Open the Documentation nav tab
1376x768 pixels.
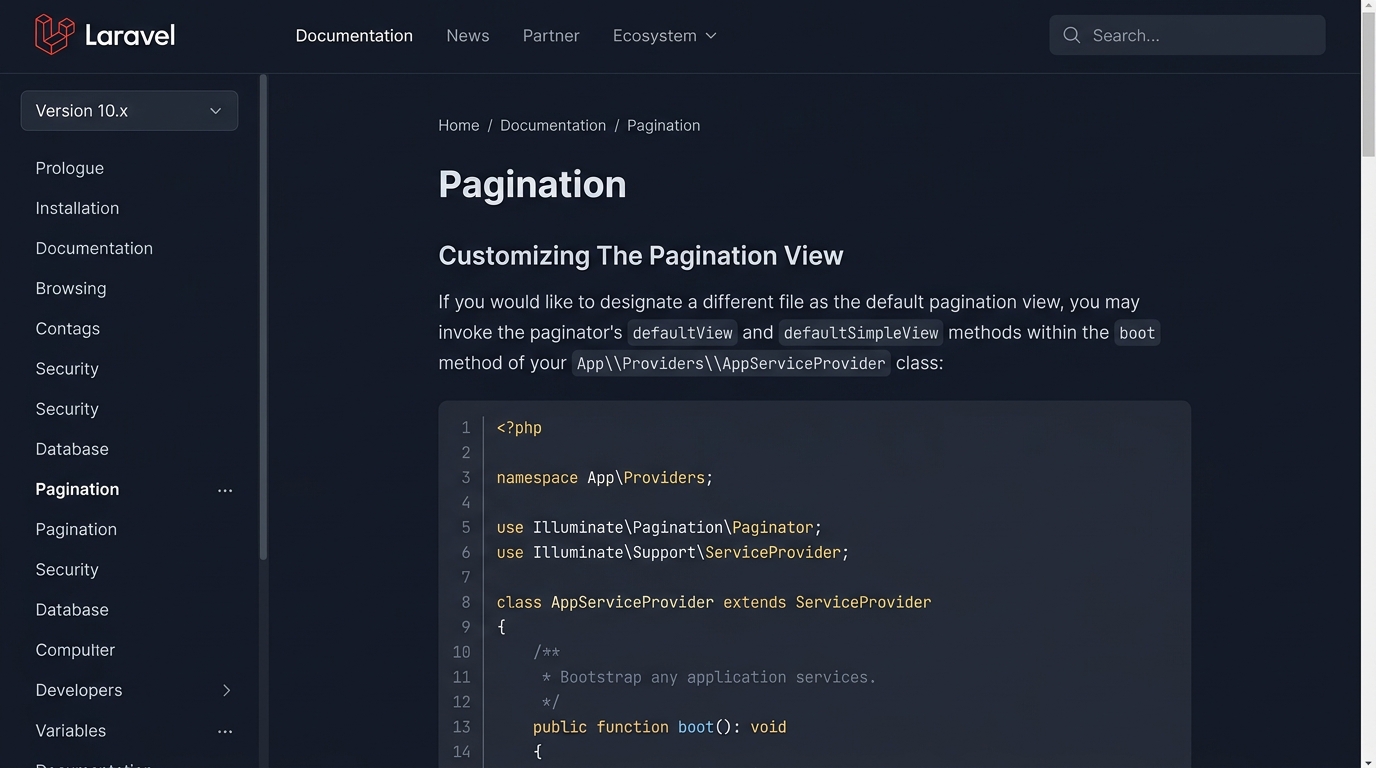point(354,36)
